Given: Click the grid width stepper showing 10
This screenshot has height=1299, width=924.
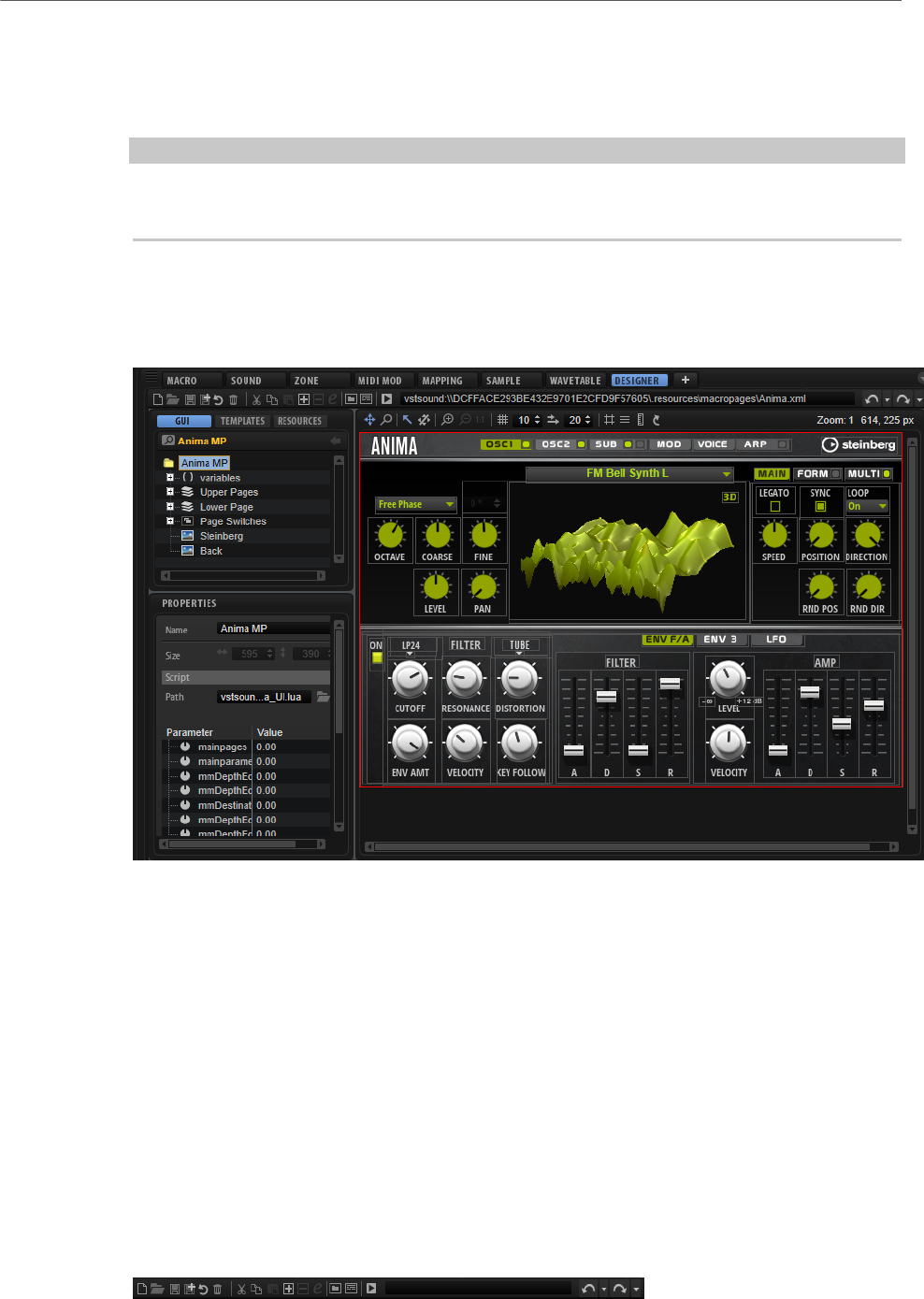Looking at the screenshot, I should tap(528, 420).
